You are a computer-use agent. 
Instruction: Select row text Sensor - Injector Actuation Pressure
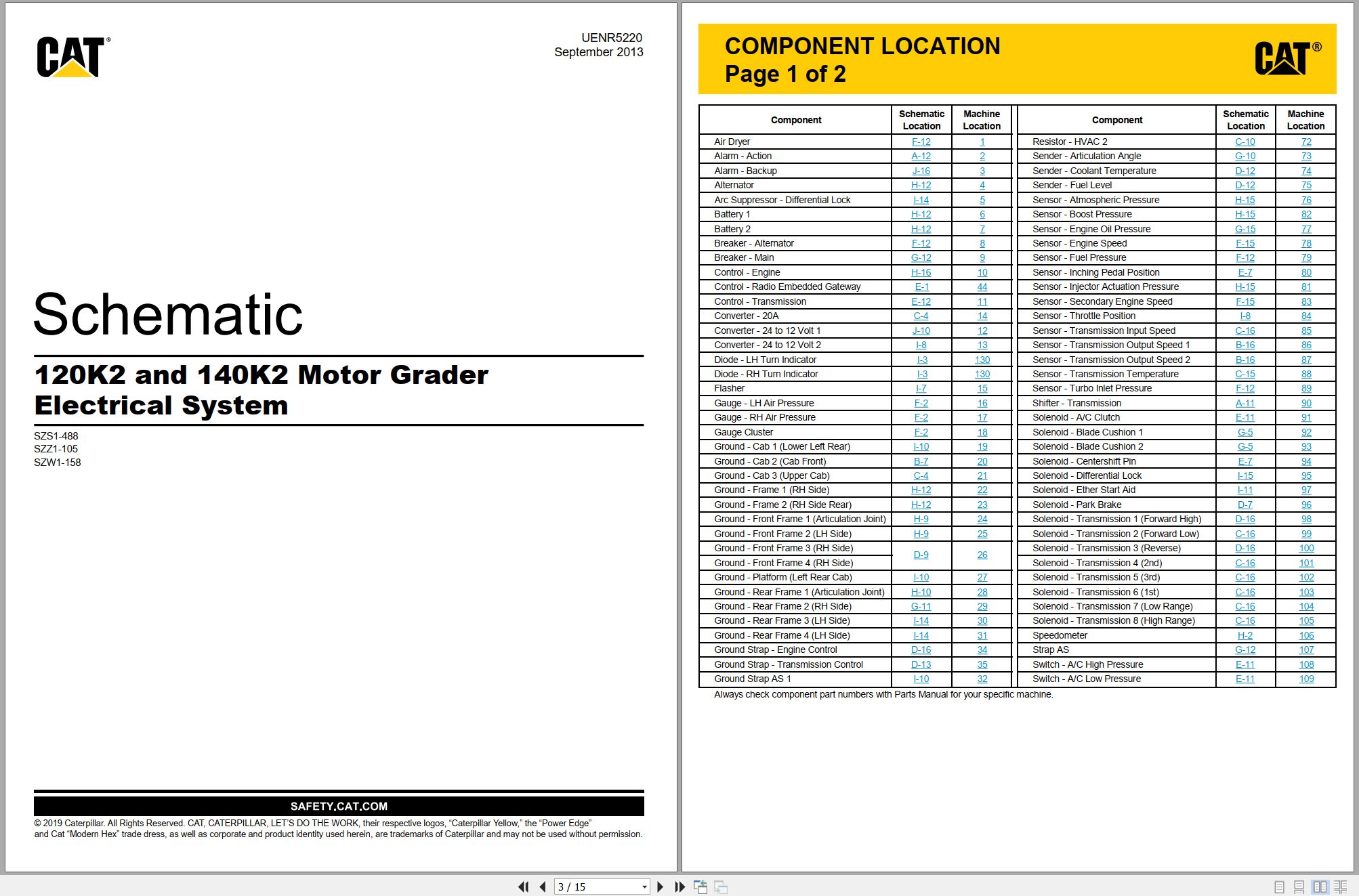pyautogui.click(x=1106, y=286)
